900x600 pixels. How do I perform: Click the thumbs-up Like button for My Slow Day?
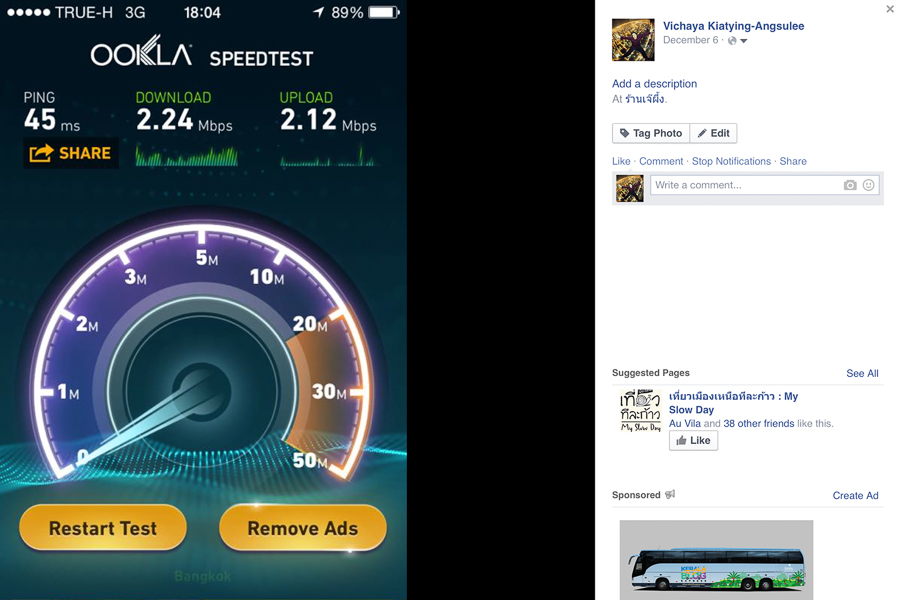[x=693, y=440]
